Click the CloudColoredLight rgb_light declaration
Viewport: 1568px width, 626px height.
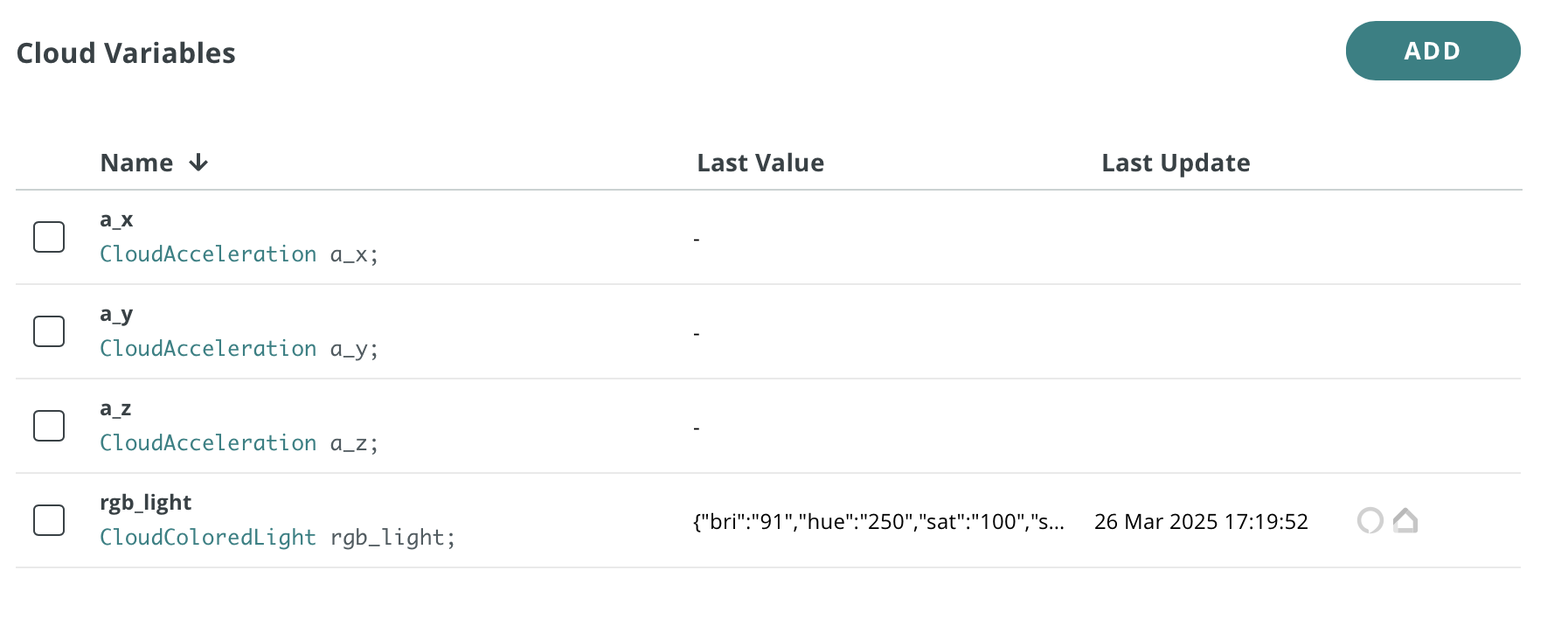pos(277,538)
